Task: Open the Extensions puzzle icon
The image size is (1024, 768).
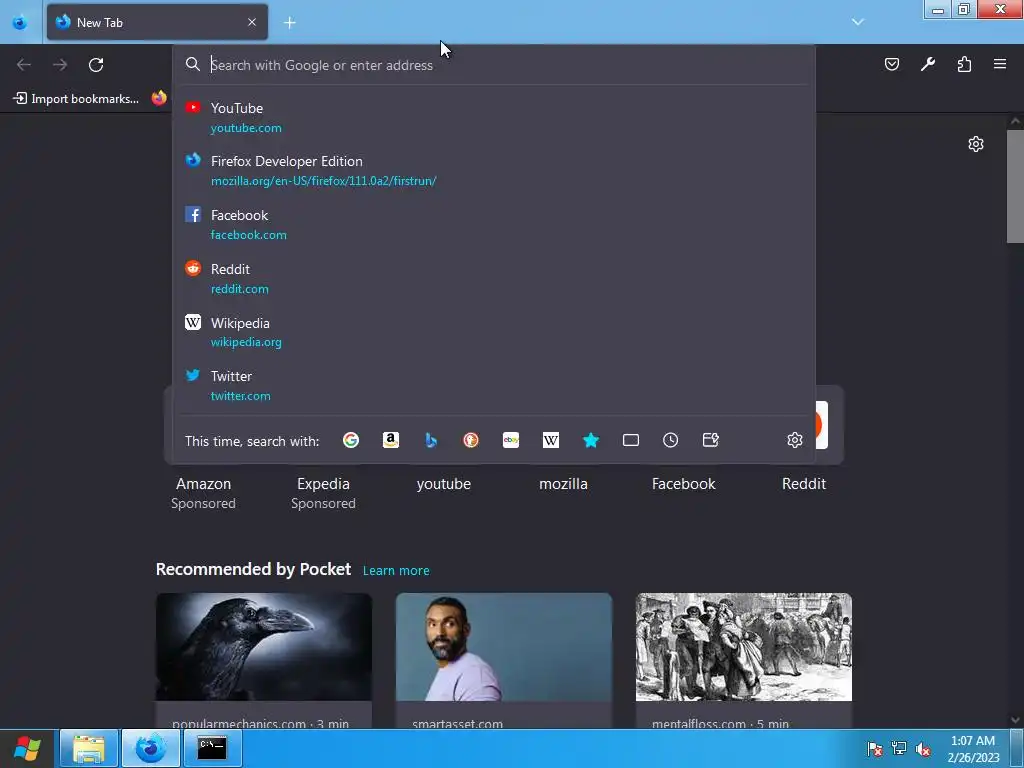Action: (964, 64)
